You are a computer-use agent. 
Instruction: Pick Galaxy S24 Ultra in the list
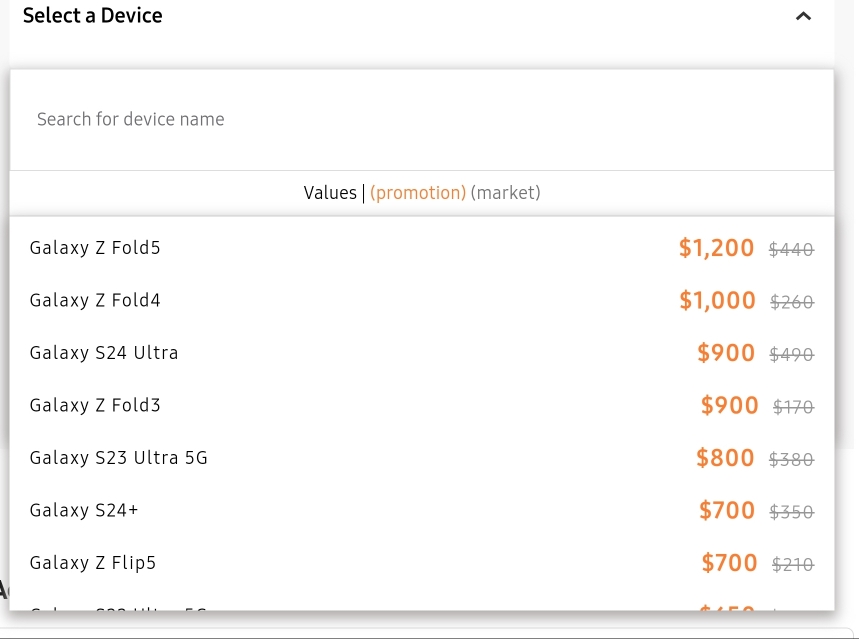(422, 353)
